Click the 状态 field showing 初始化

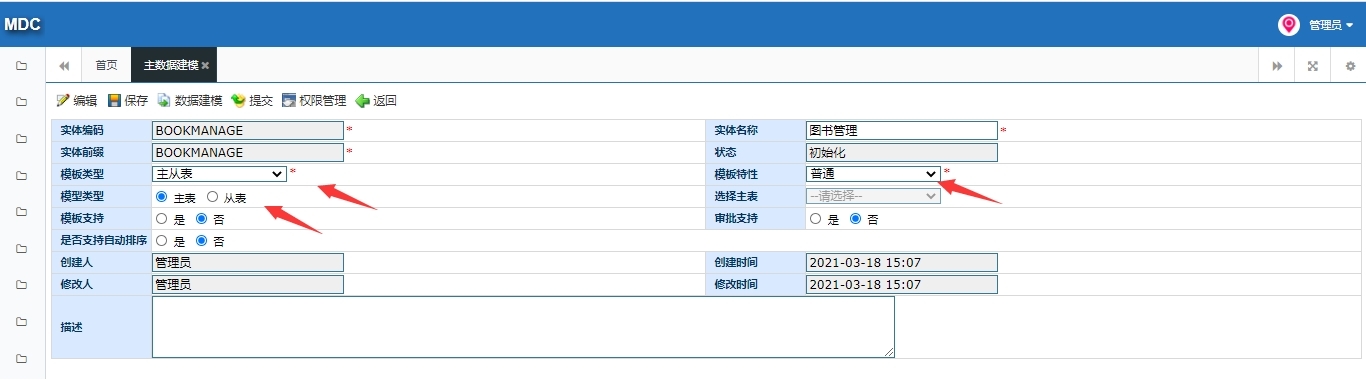[x=902, y=152]
